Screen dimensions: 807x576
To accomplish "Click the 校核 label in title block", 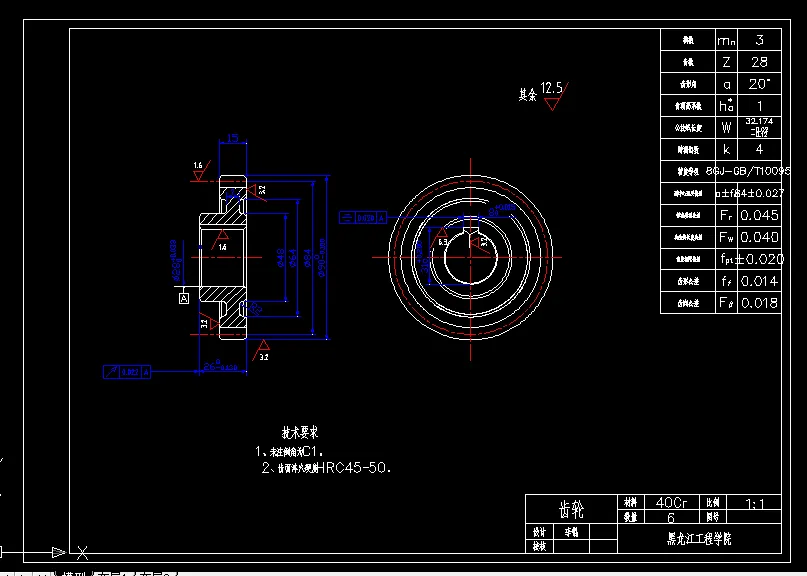I will click(x=539, y=547).
